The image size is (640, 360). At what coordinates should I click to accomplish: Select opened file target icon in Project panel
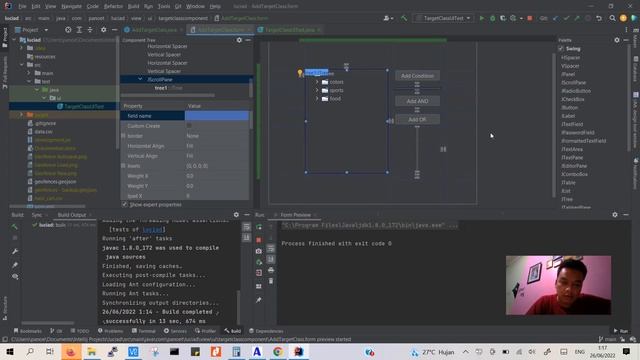point(68,30)
